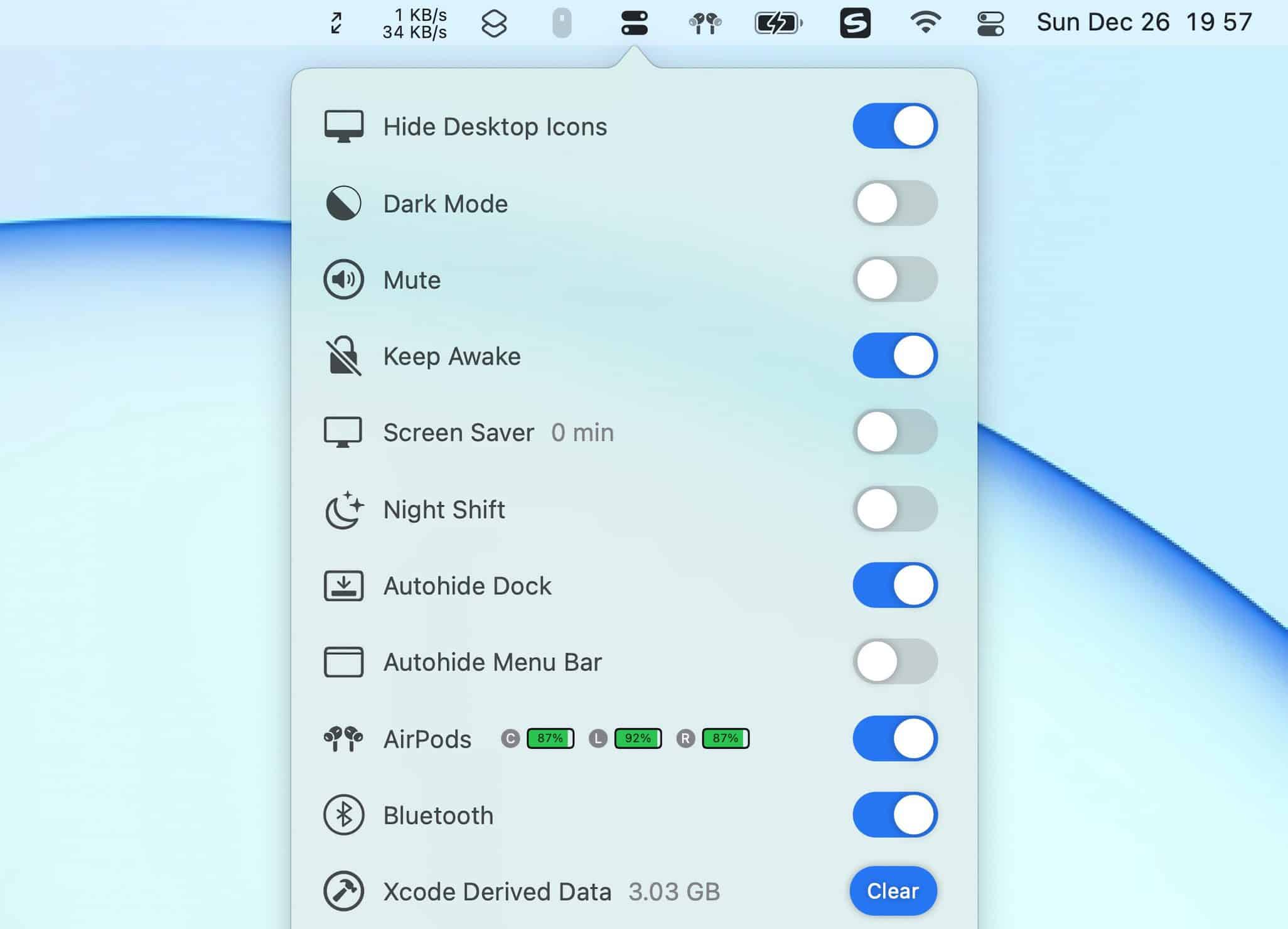Click the resize arrows menu bar icon
This screenshot has width=1288, height=929.
(336, 23)
